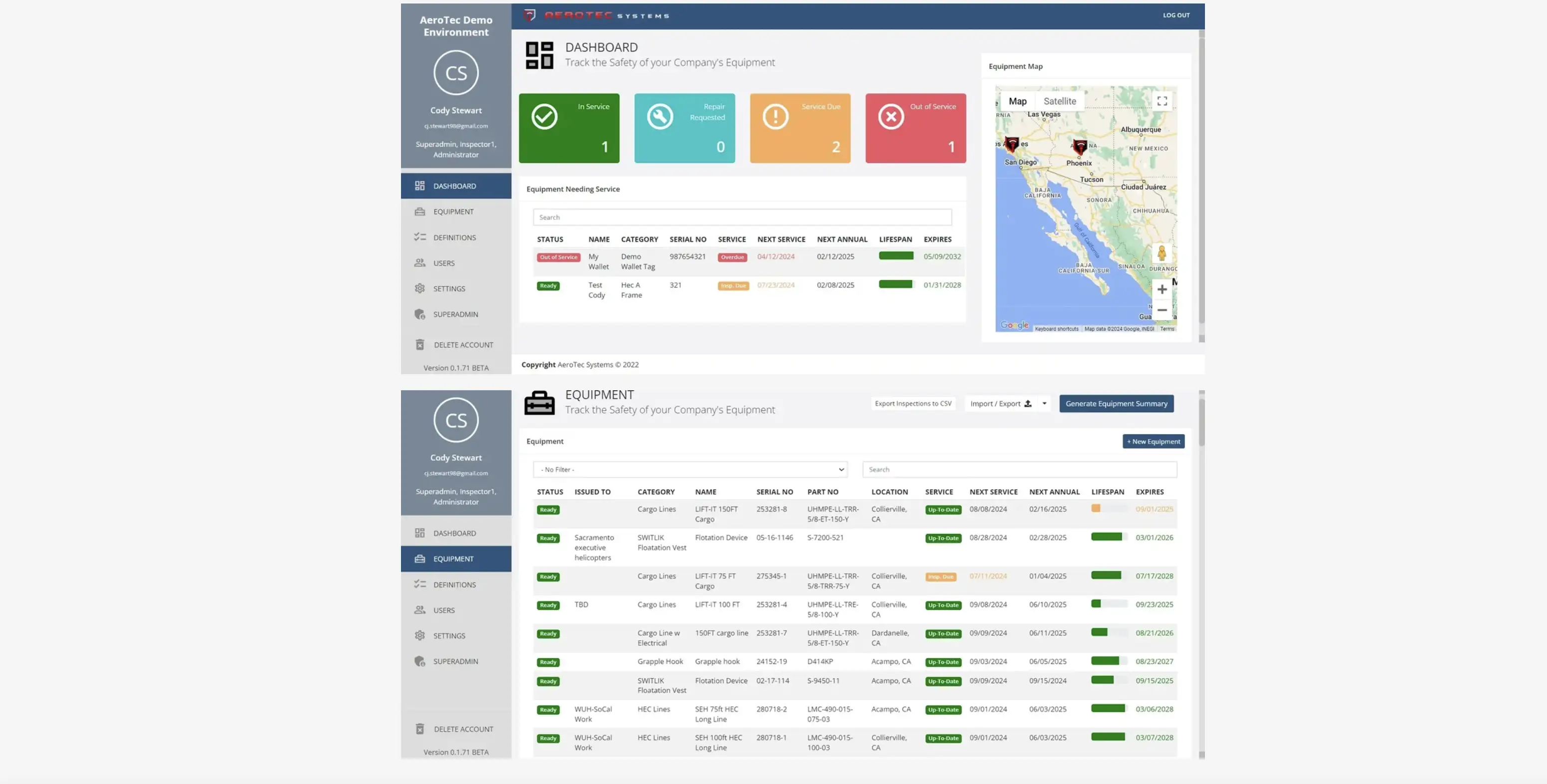Click the Google logo on the map
This screenshot has width=1547, height=784.
tap(1014, 325)
